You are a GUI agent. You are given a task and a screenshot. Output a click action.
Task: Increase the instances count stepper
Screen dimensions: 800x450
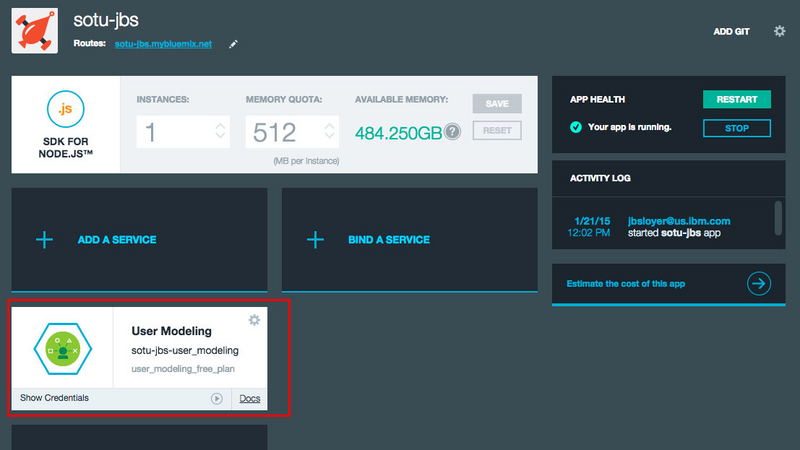pos(220,126)
